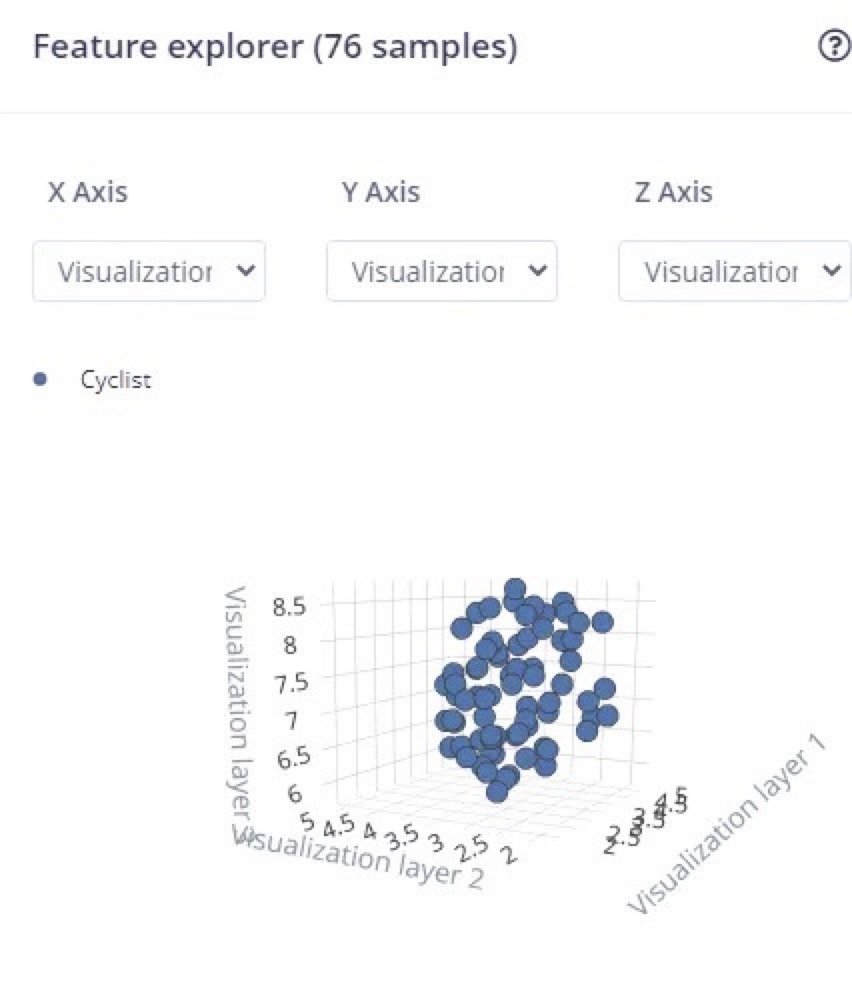This screenshot has height=988, width=852.
Task: Click the Visualization layer 2 axis label
Action: click(x=359, y=858)
